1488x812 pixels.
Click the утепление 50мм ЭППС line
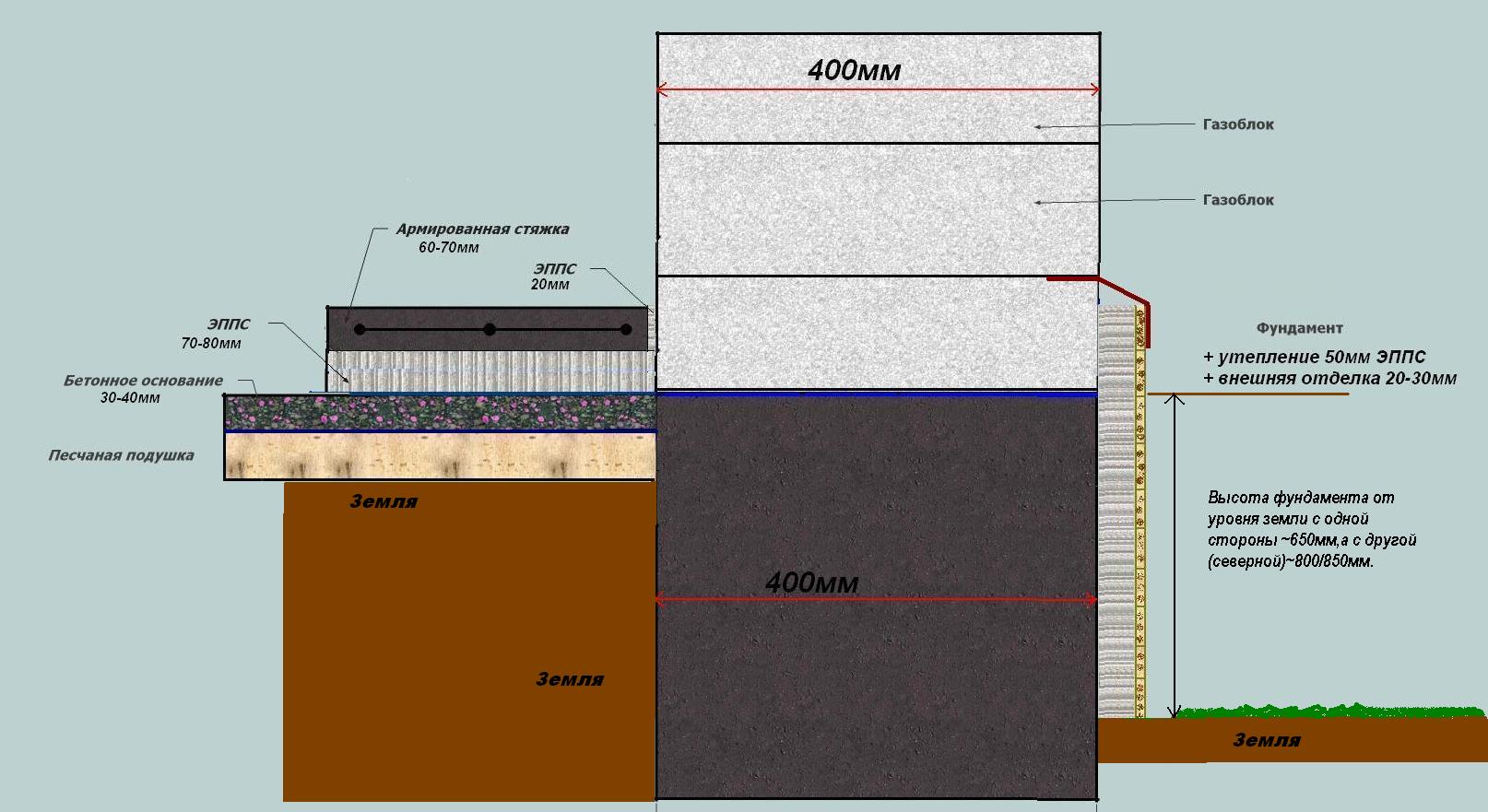[x=1315, y=357]
